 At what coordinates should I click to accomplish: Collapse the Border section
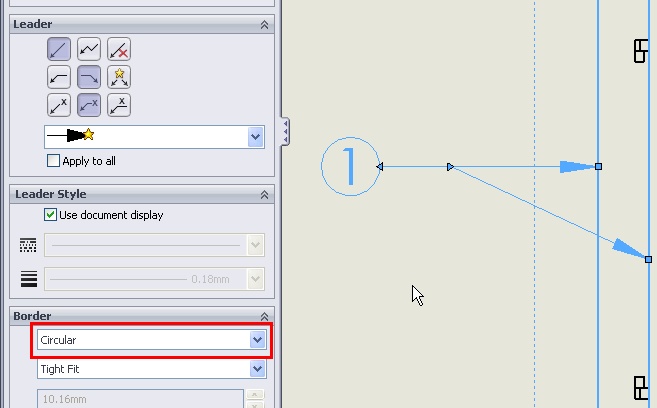pyautogui.click(x=264, y=316)
